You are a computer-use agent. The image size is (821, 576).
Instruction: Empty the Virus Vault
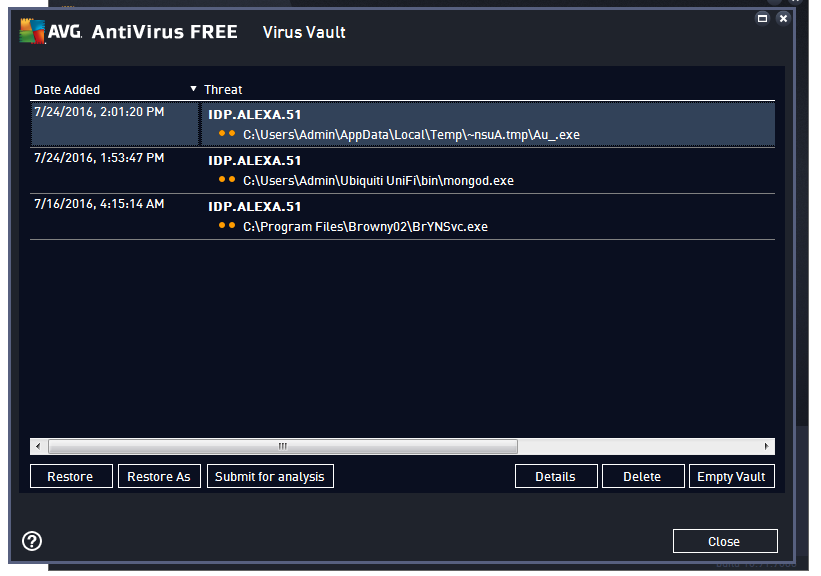731,477
